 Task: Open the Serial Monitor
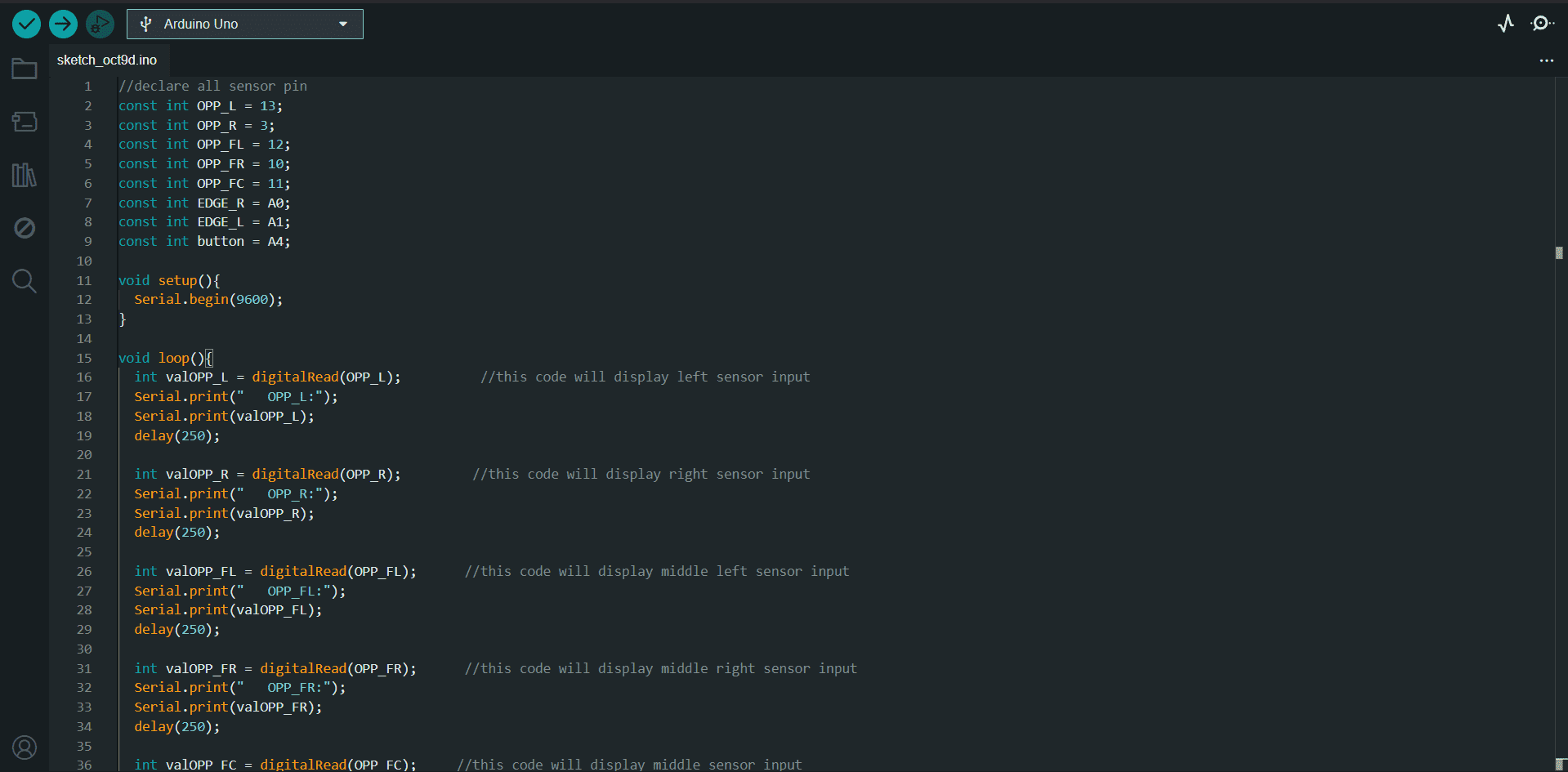1542,24
